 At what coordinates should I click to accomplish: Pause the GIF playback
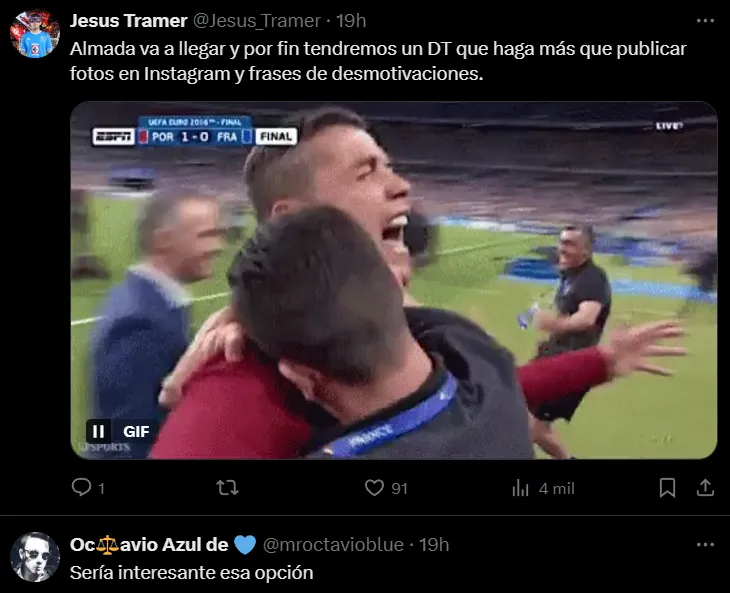(98, 431)
